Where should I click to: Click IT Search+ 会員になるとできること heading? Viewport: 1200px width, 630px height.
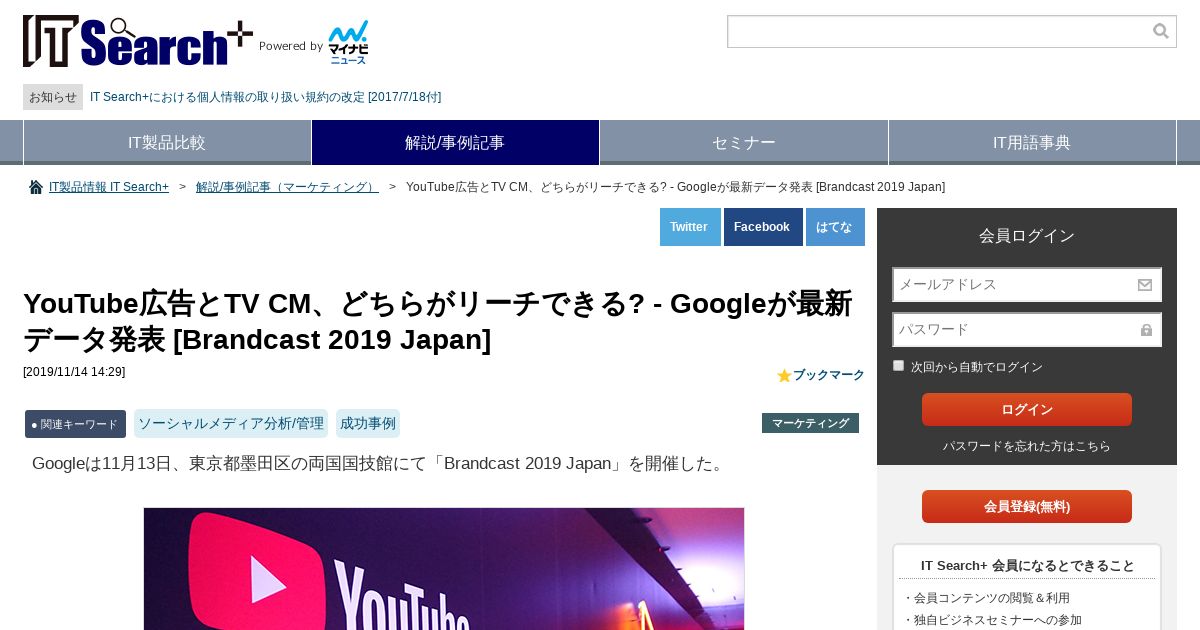tap(1027, 566)
